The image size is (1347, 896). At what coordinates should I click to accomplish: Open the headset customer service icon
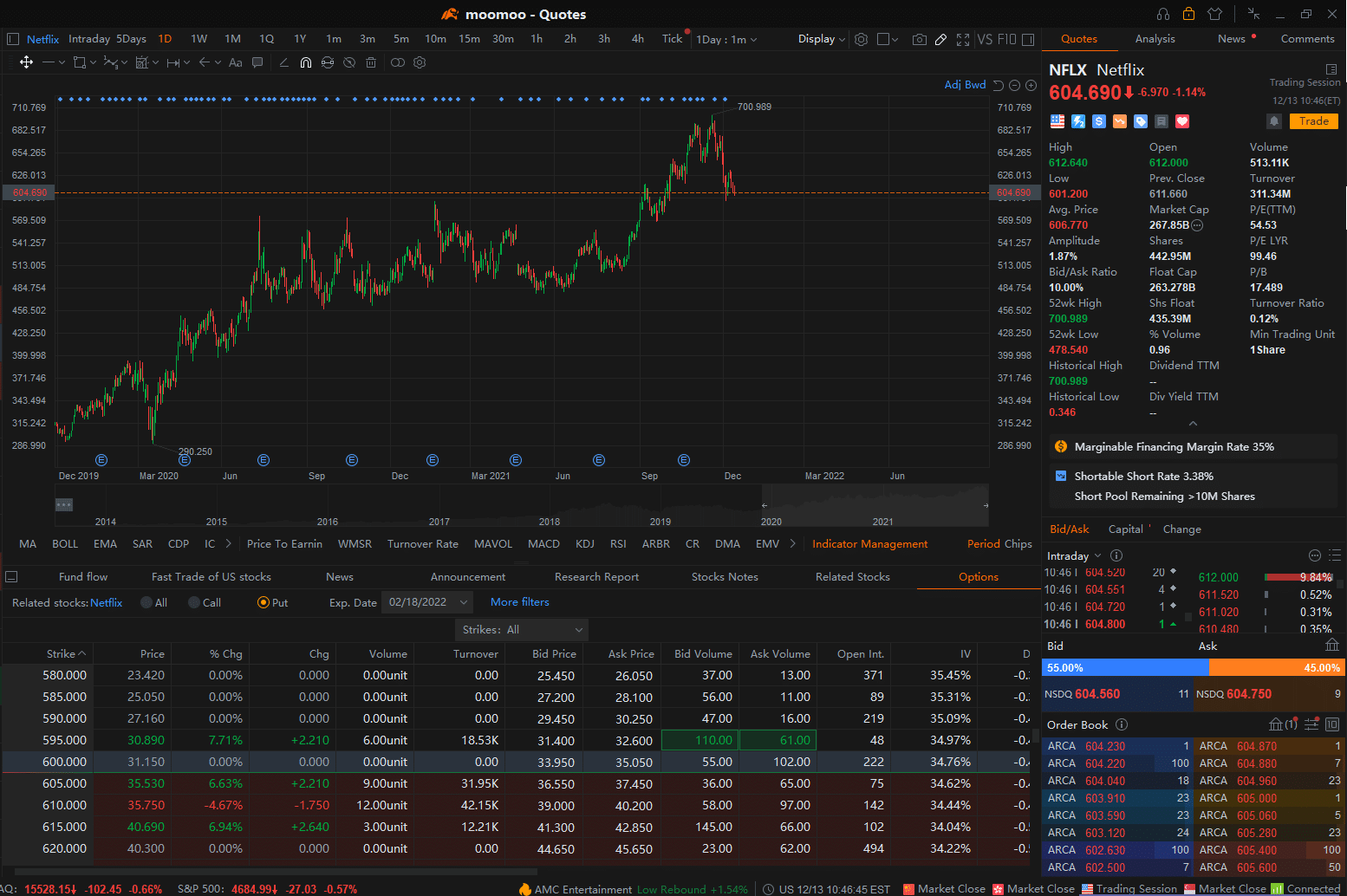tap(1163, 14)
